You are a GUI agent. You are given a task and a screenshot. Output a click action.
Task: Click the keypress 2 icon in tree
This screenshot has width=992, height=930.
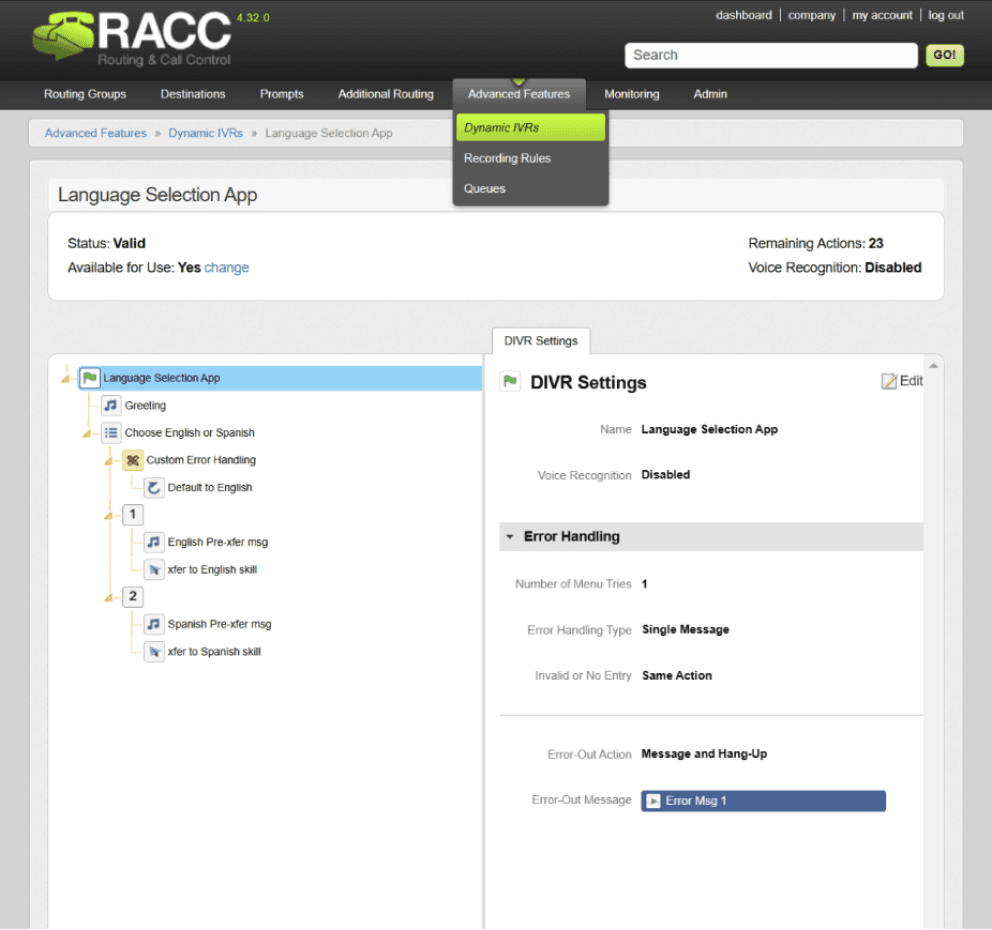tap(132, 596)
